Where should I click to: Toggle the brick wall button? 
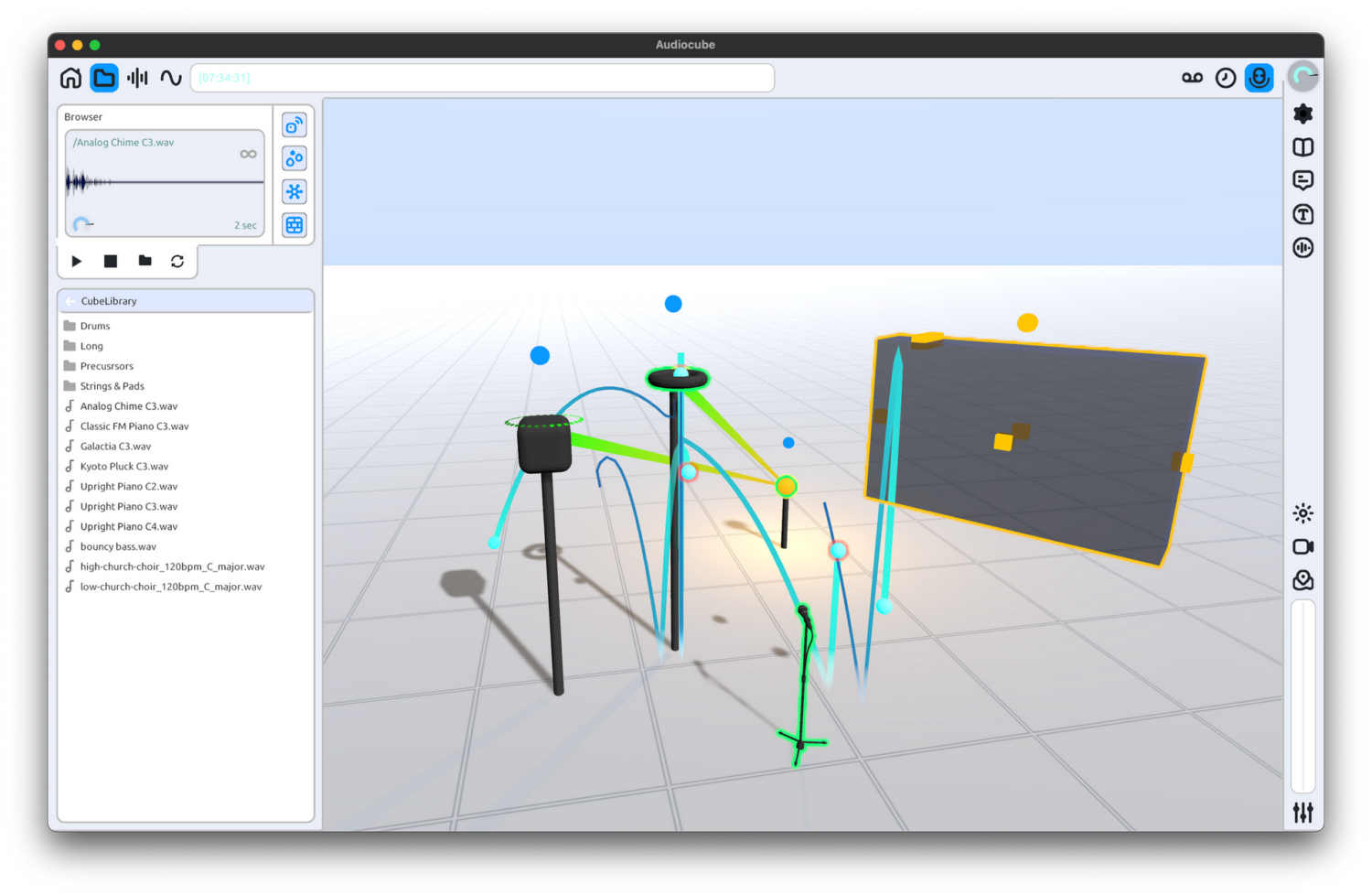coord(295,225)
